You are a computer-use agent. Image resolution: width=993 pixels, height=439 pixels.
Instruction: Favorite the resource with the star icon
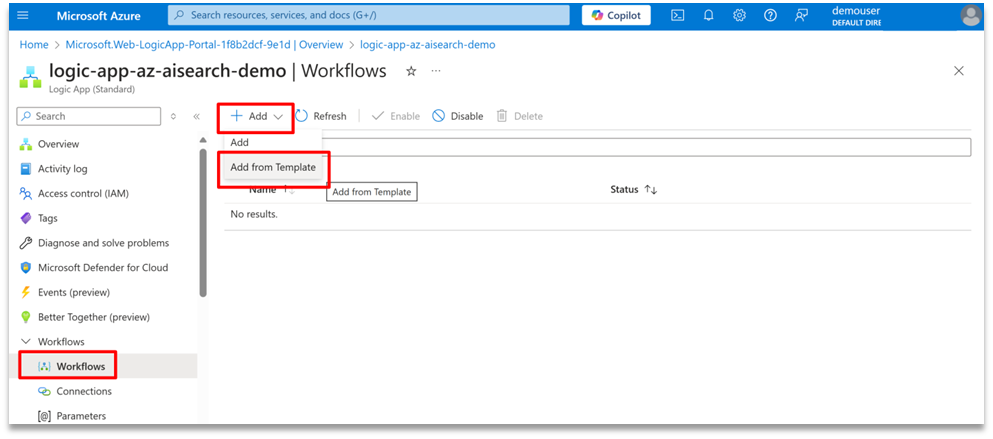pos(411,71)
